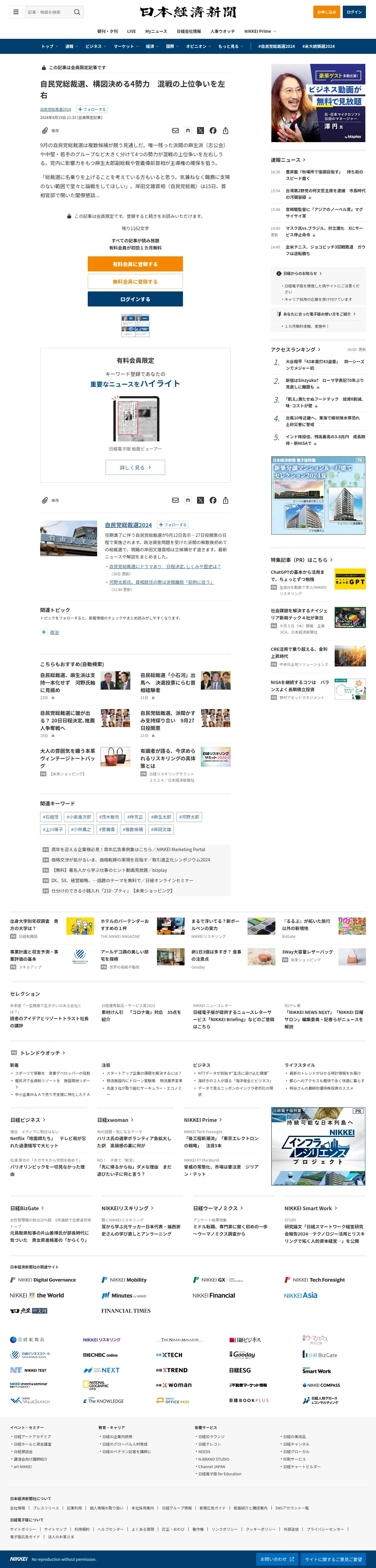Click 無料会員に登録する outlined button
The height and width of the screenshot is (1568, 376).
click(x=135, y=281)
